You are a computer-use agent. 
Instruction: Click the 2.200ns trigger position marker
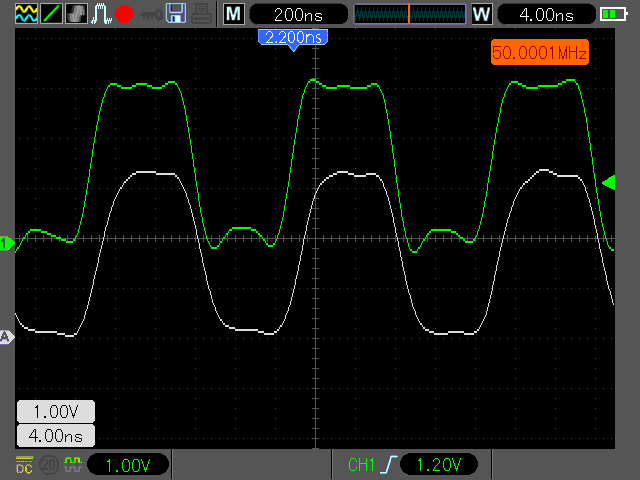coord(293,38)
